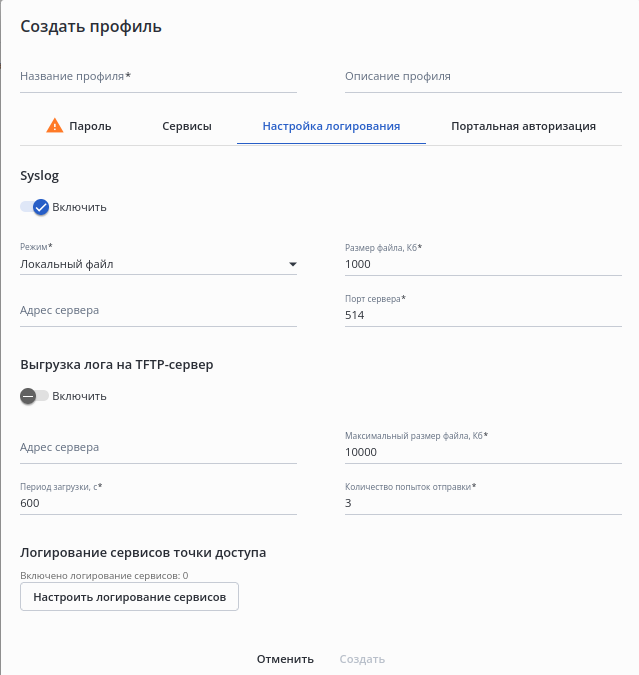
Task: Click the TFTP Адрес сервера field
Action: [158, 448]
